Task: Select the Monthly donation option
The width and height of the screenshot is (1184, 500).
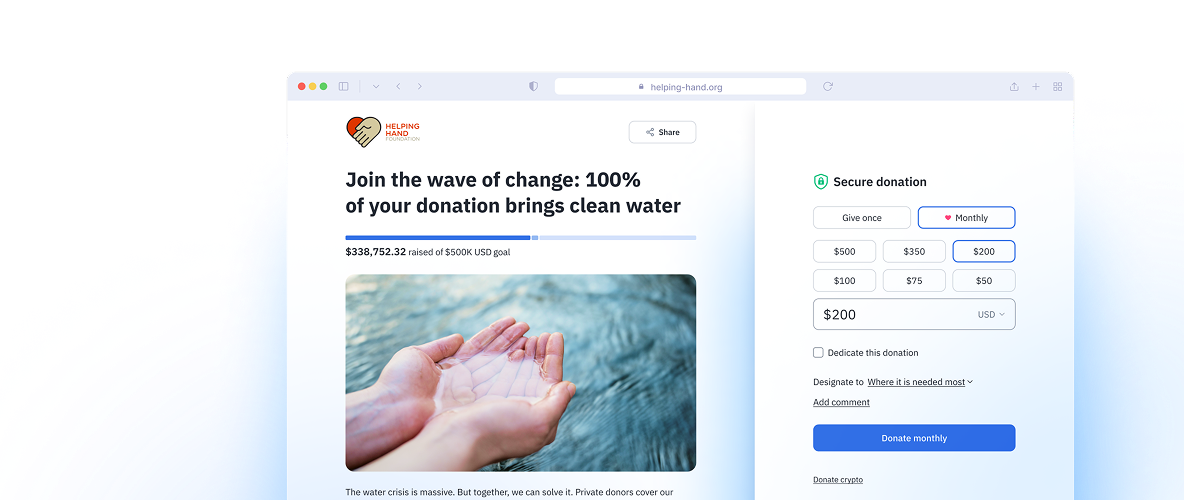Action: pos(967,218)
